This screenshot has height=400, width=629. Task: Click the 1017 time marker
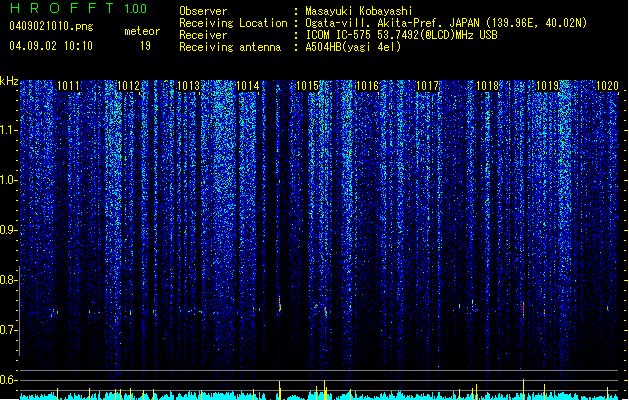pos(428,86)
